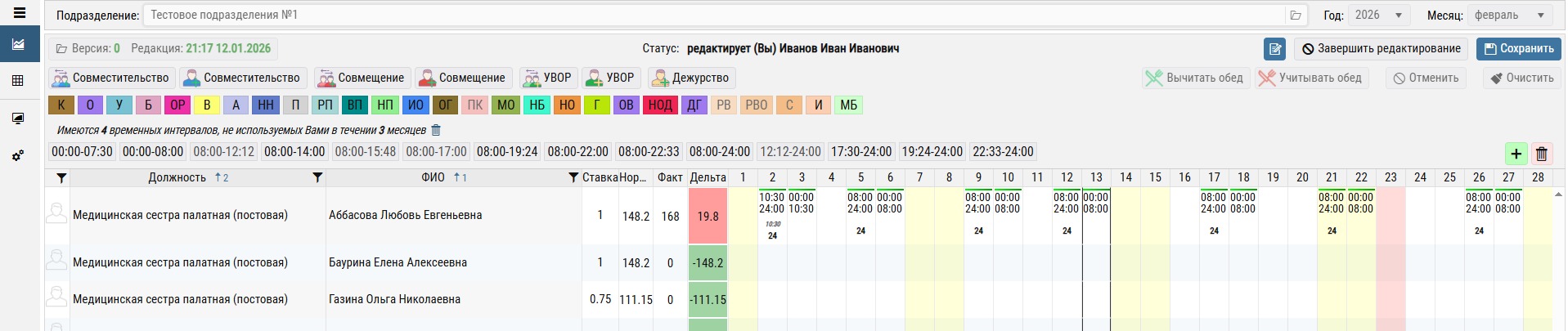Delete unused intervals via small trash icon
Viewport: 1568px width, 331px height.
point(436,130)
